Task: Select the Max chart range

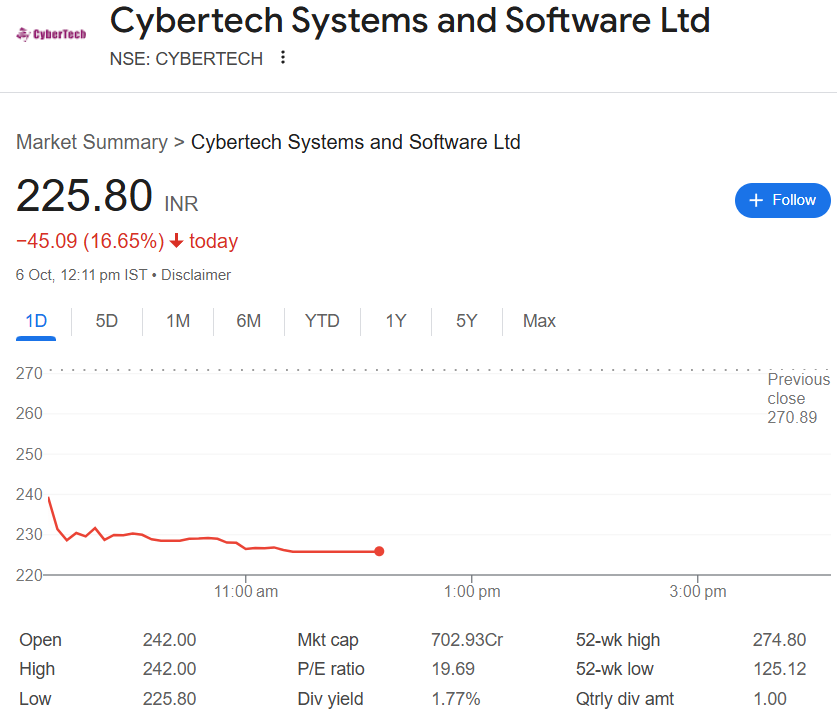Action: 539,321
